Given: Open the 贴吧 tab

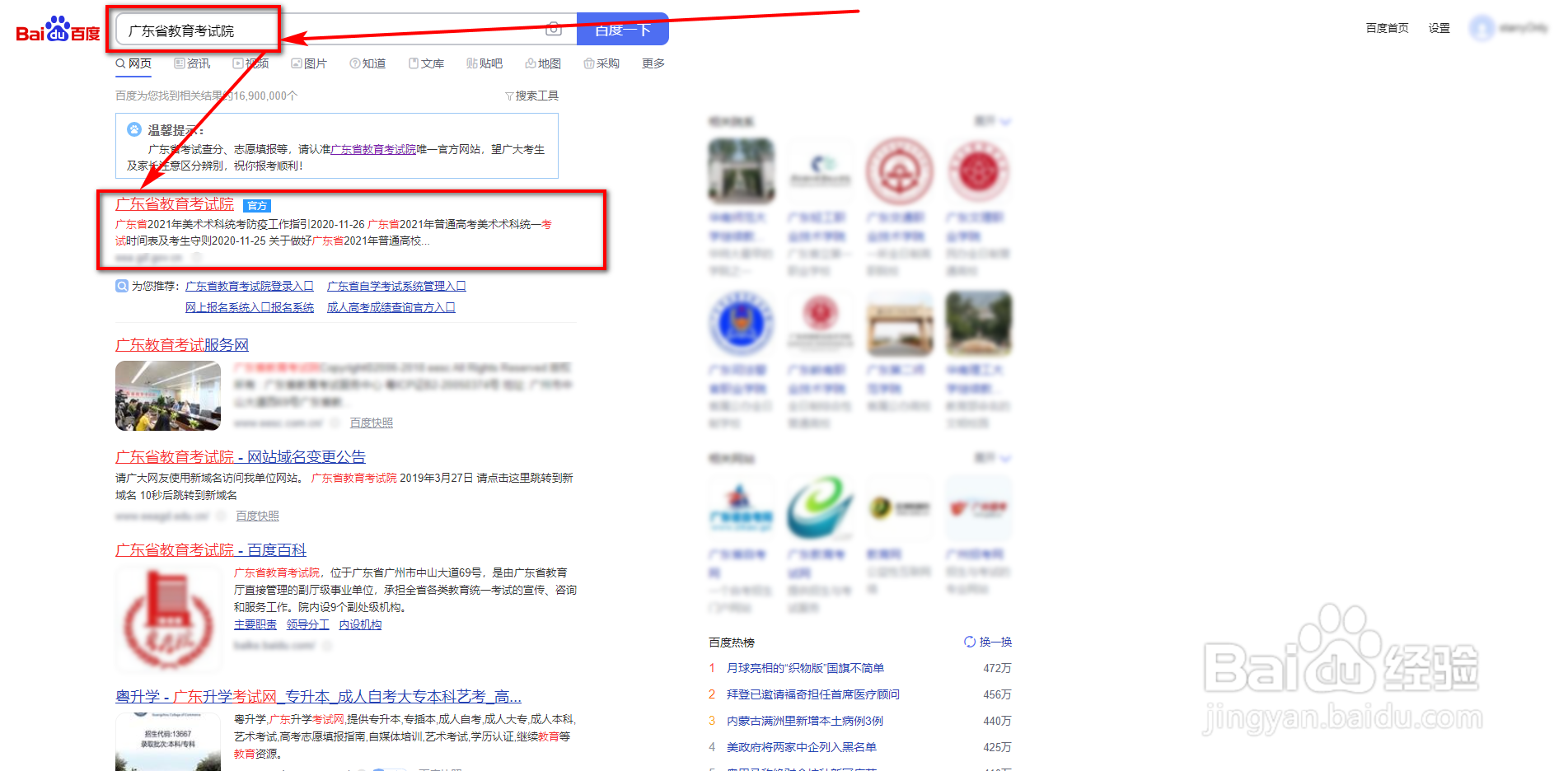Looking at the screenshot, I should [x=484, y=63].
